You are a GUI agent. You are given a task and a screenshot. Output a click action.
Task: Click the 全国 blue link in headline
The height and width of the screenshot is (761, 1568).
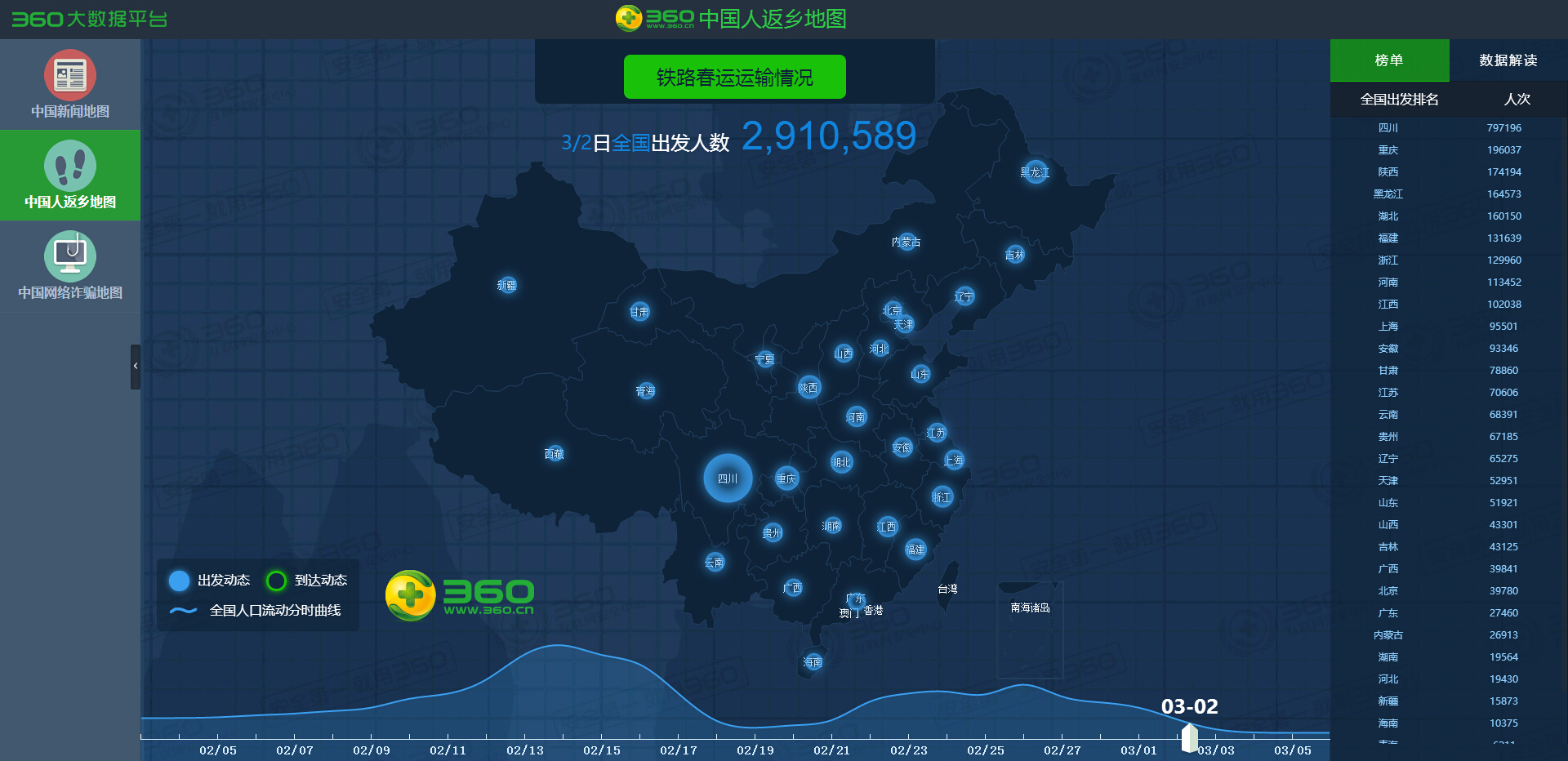pos(630,144)
